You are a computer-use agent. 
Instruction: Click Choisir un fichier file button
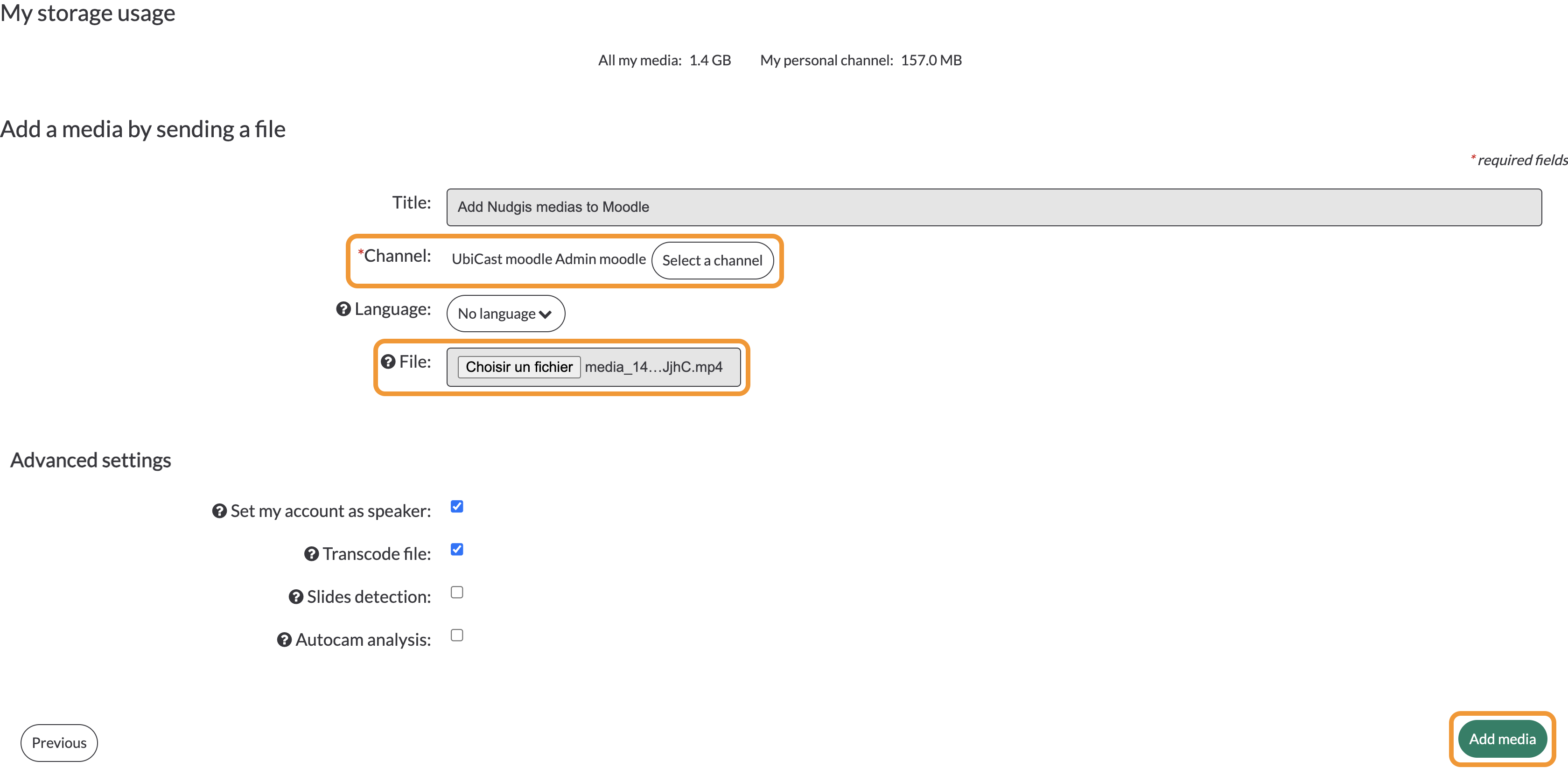519,367
